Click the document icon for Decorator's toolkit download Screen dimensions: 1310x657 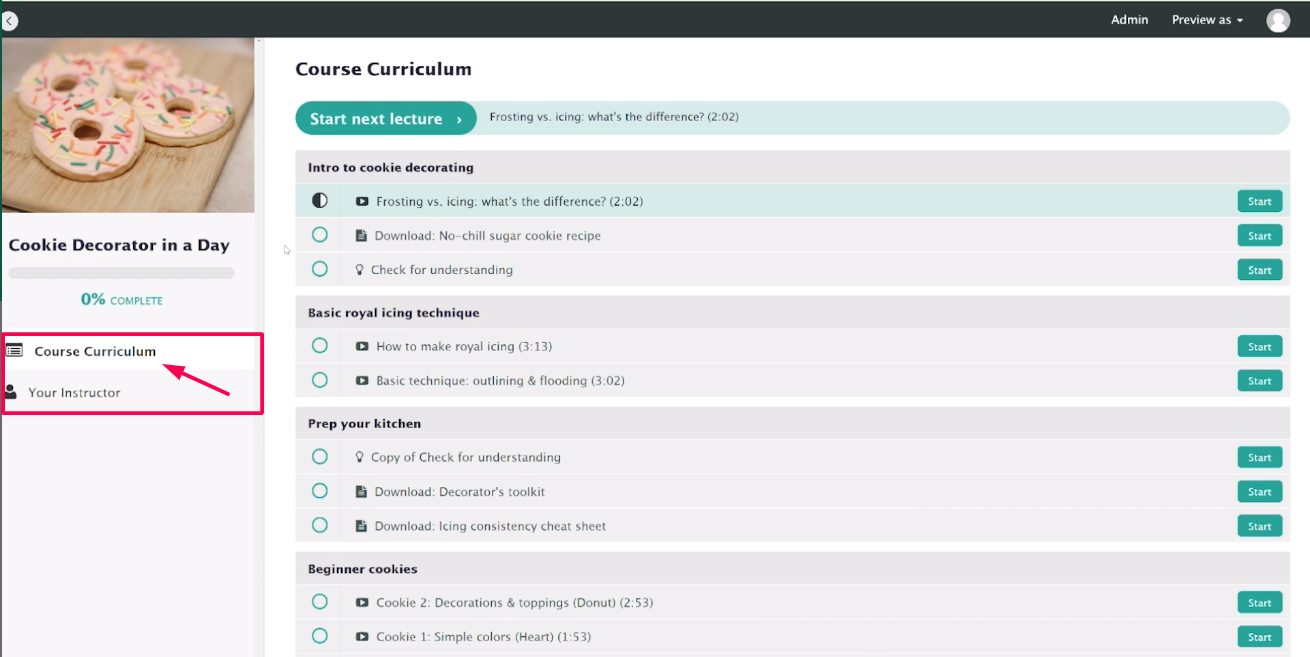click(361, 491)
